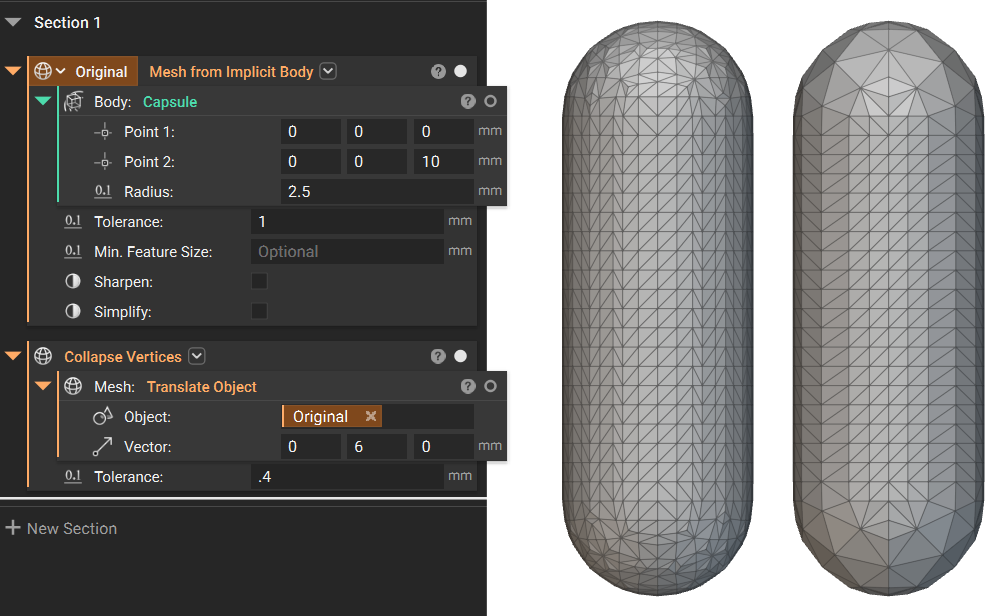Click the Vector arrow icon
Image resolution: width=1004 pixels, height=616 pixels.
click(102, 446)
